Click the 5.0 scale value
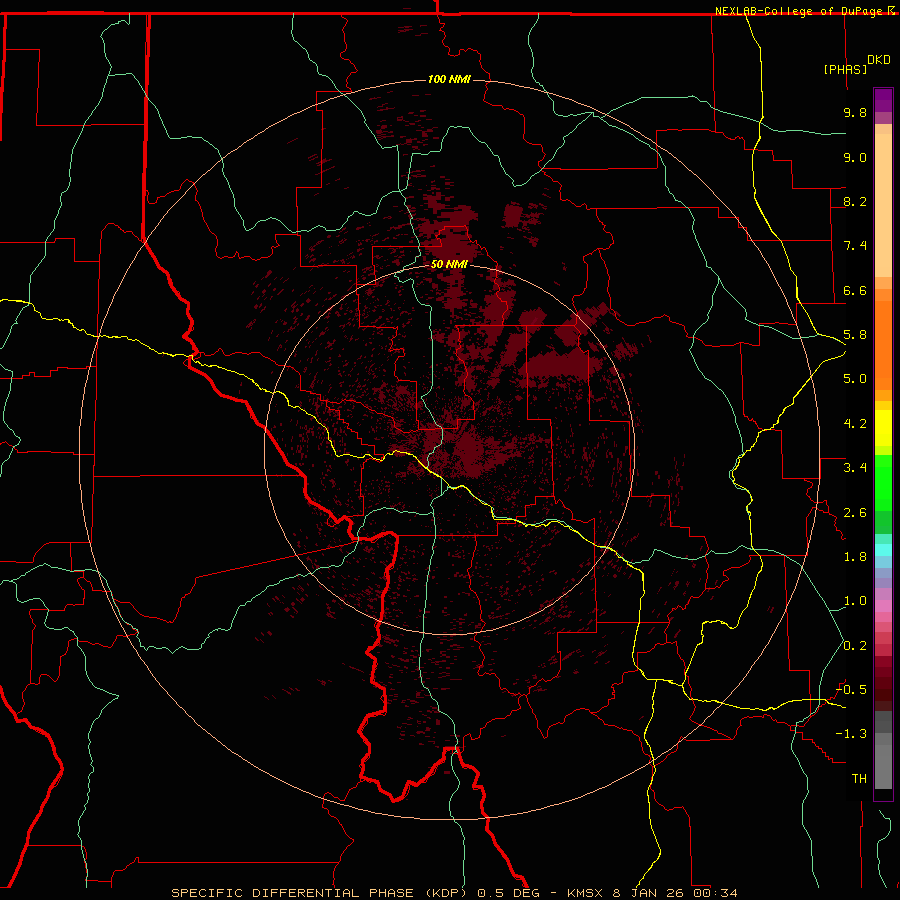 tap(855, 379)
